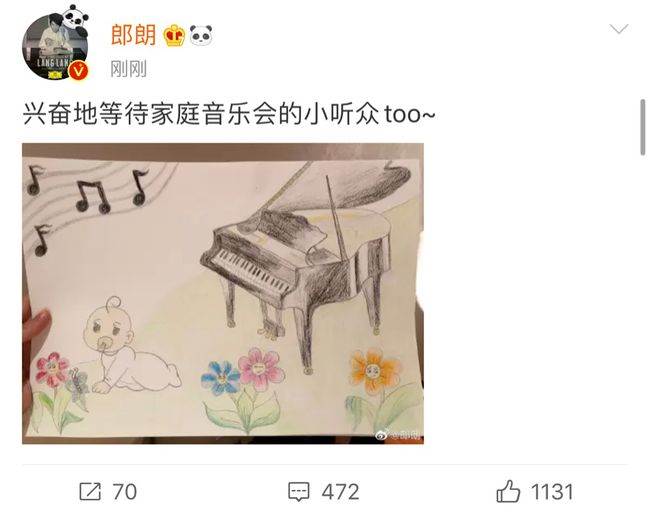650x513 pixels.
Task: Tap the panda emoji beside the username
Action: click(x=201, y=35)
